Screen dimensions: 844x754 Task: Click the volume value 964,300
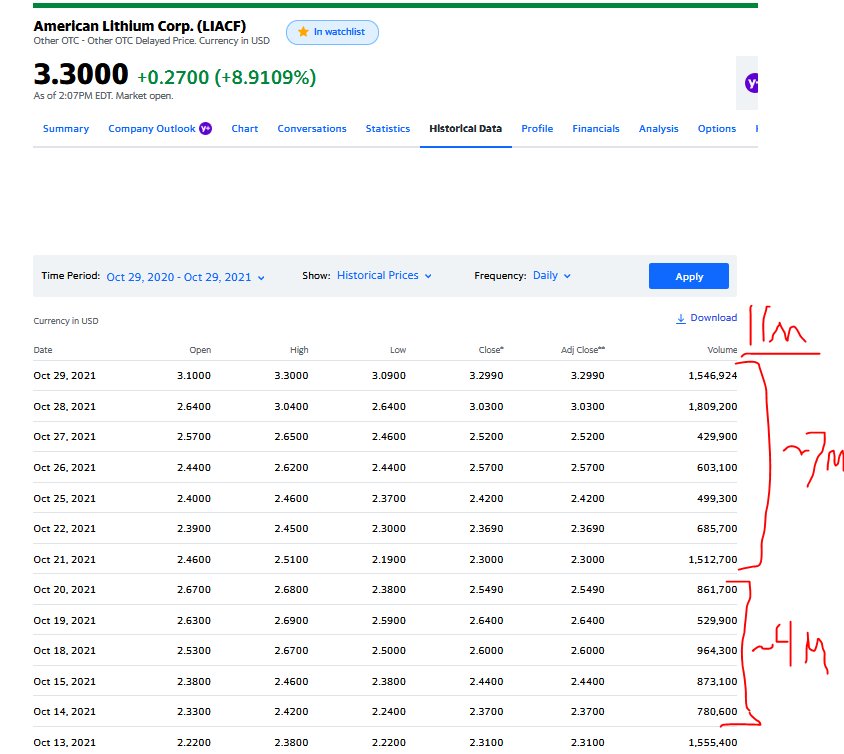[717, 651]
